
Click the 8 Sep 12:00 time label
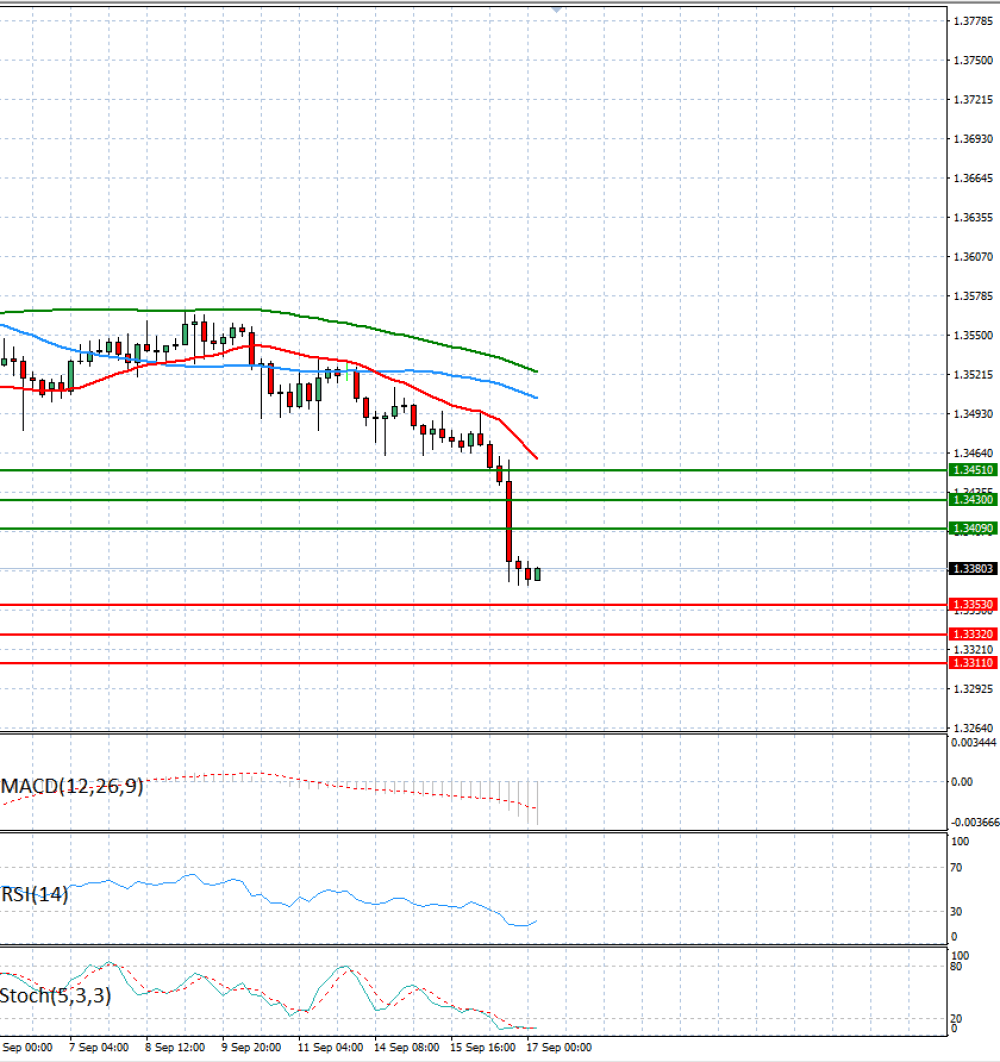175,1047
